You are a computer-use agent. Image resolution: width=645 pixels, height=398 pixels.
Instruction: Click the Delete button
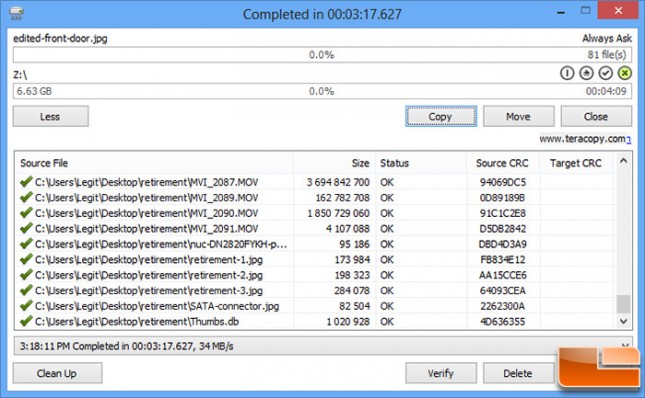518,373
